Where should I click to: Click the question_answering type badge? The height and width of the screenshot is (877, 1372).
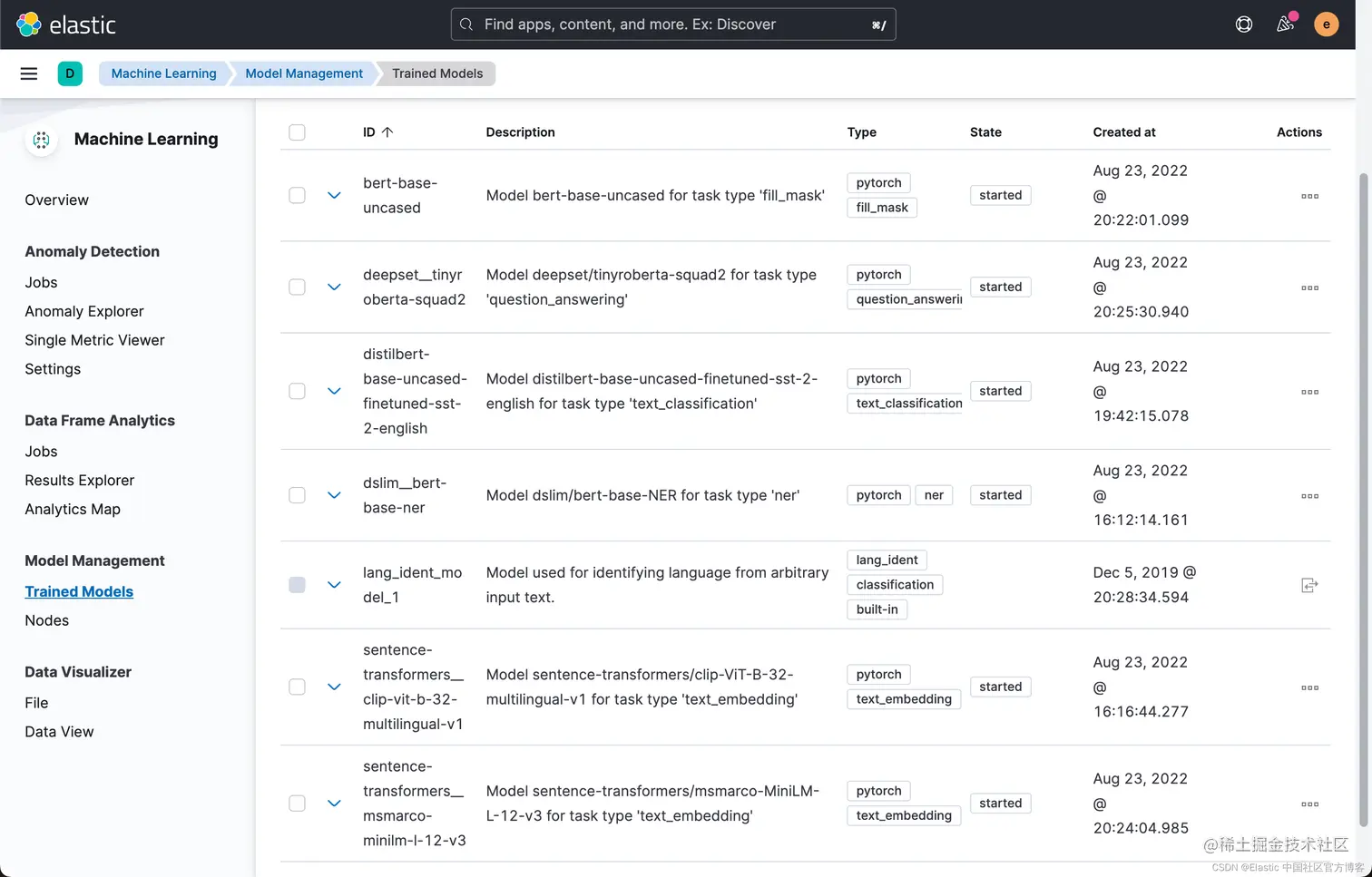(905, 299)
